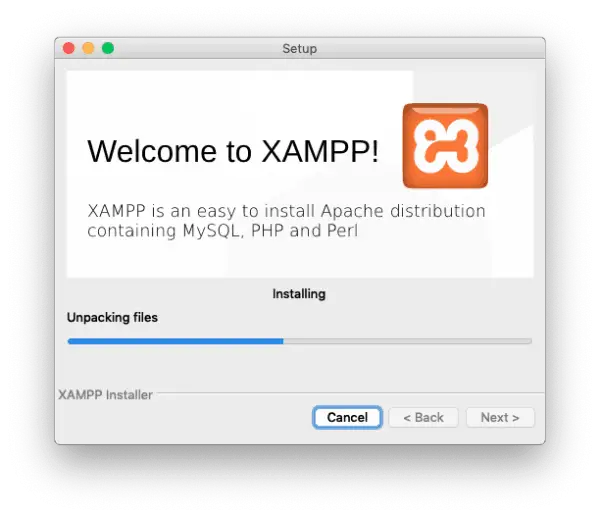Screen dimensions: 600x517
Task: Click the blue filled part of progress bar
Action: (175, 341)
